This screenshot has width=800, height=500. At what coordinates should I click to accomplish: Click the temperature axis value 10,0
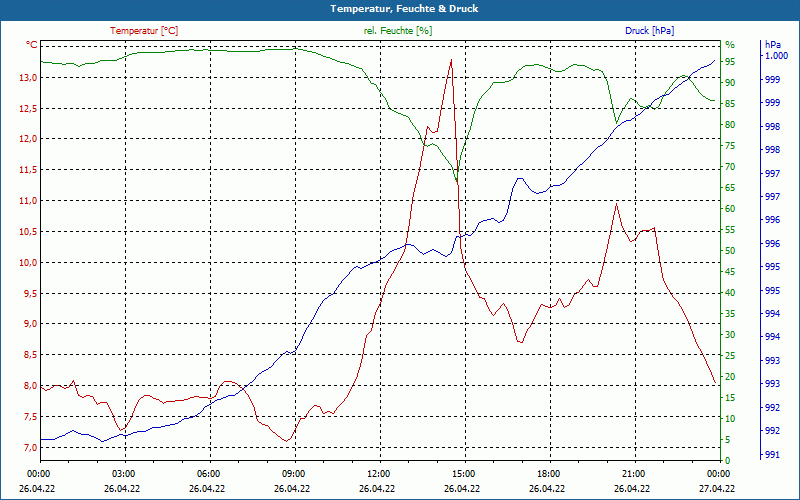[29, 262]
